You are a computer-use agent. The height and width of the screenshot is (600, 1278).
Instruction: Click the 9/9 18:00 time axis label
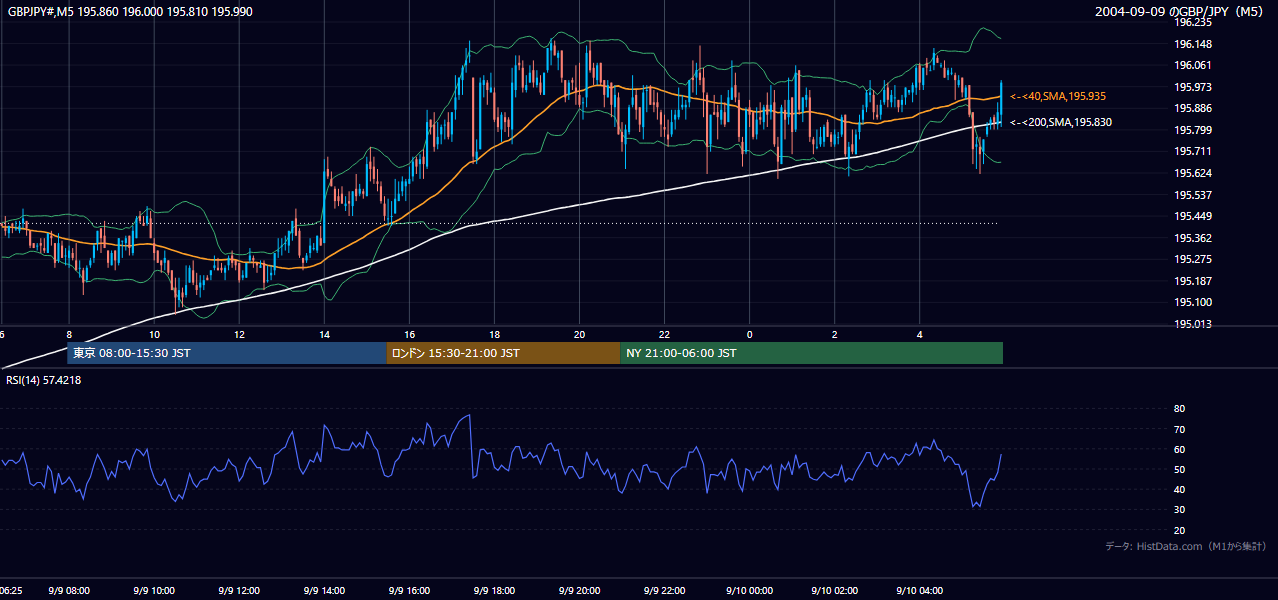coord(494,591)
